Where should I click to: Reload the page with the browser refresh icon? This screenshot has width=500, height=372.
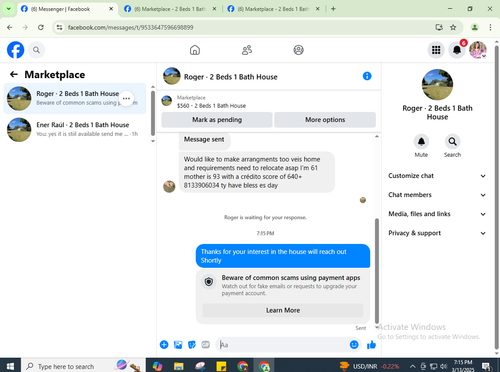click(41, 27)
